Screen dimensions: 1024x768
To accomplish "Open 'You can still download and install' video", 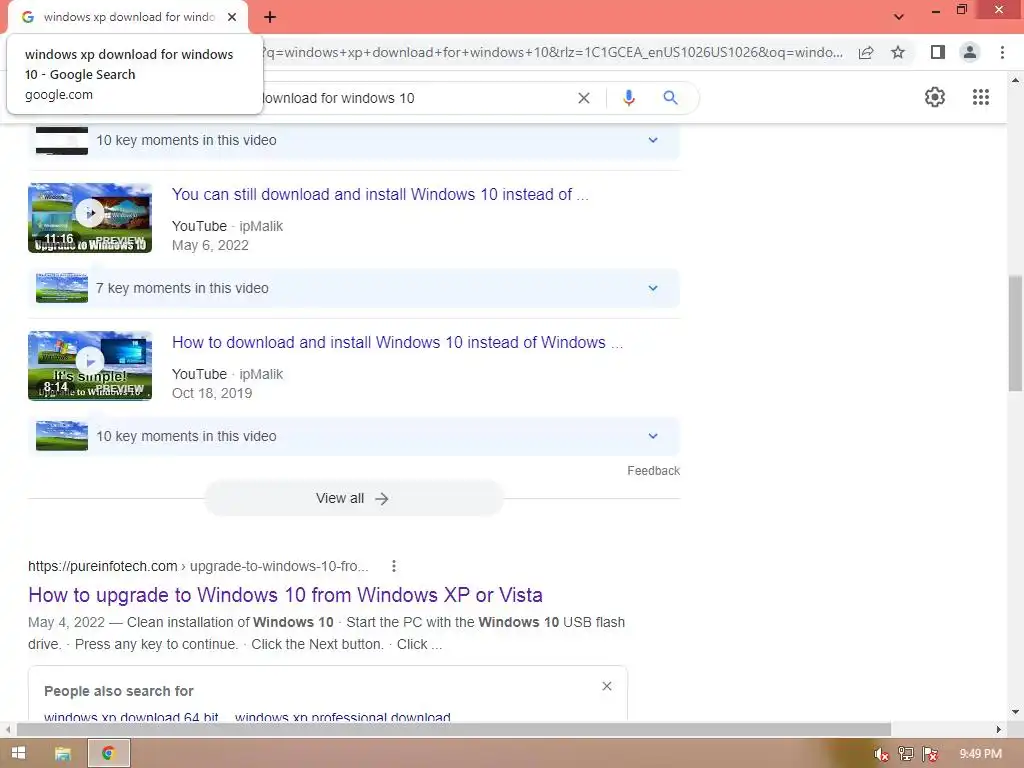I will coord(380,195).
